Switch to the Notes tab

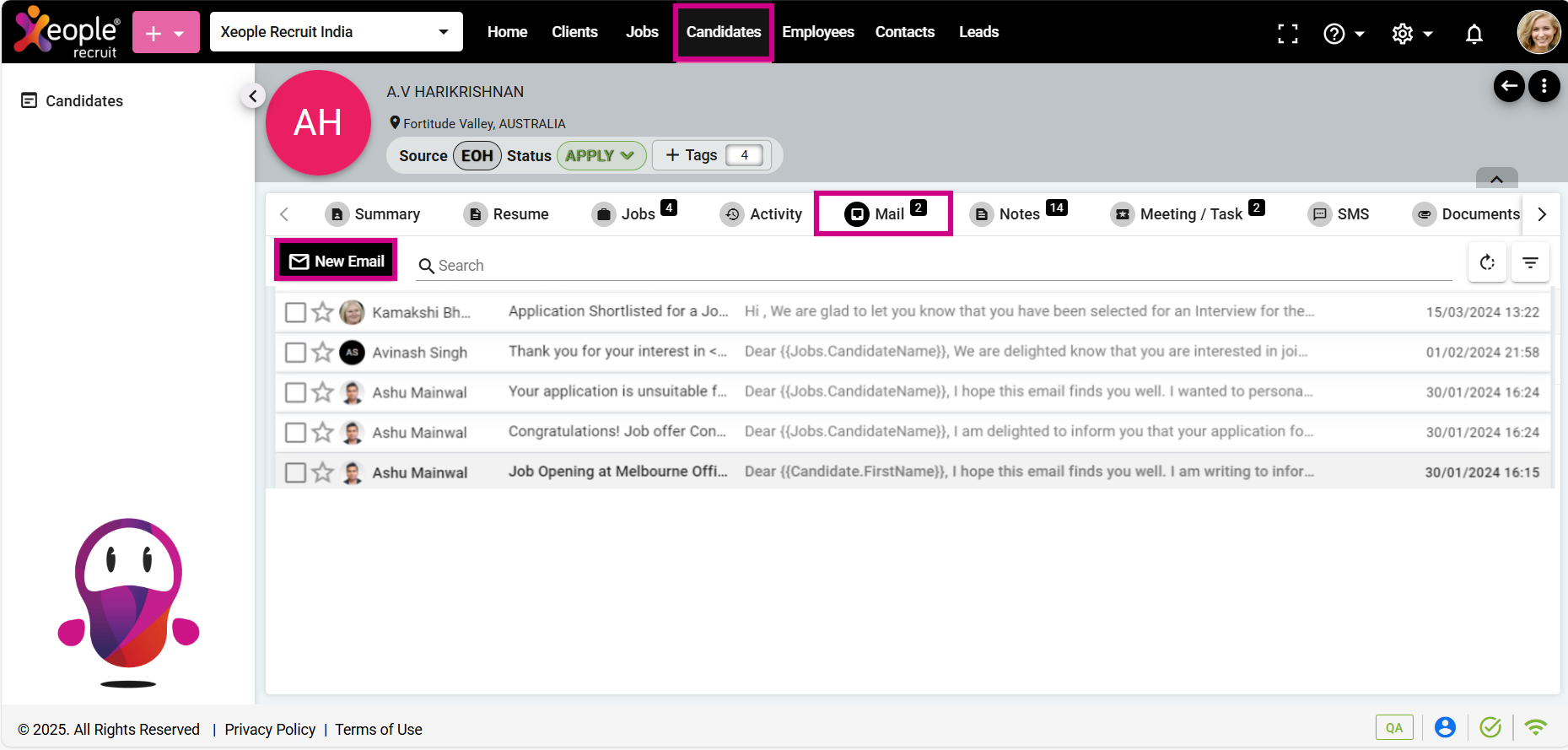click(1018, 214)
